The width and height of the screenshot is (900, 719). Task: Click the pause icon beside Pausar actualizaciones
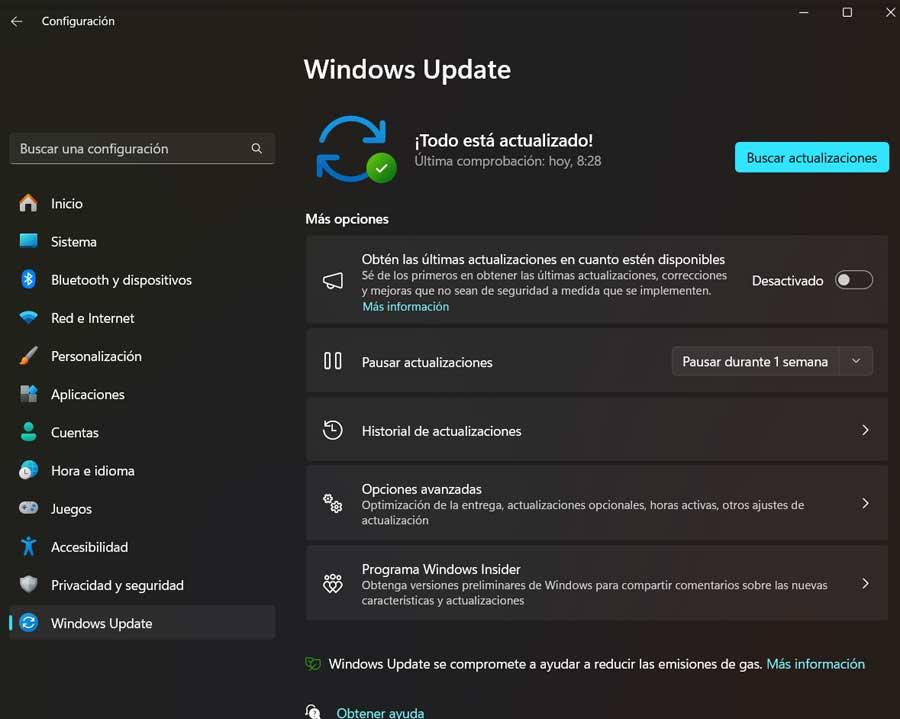(x=333, y=362)
